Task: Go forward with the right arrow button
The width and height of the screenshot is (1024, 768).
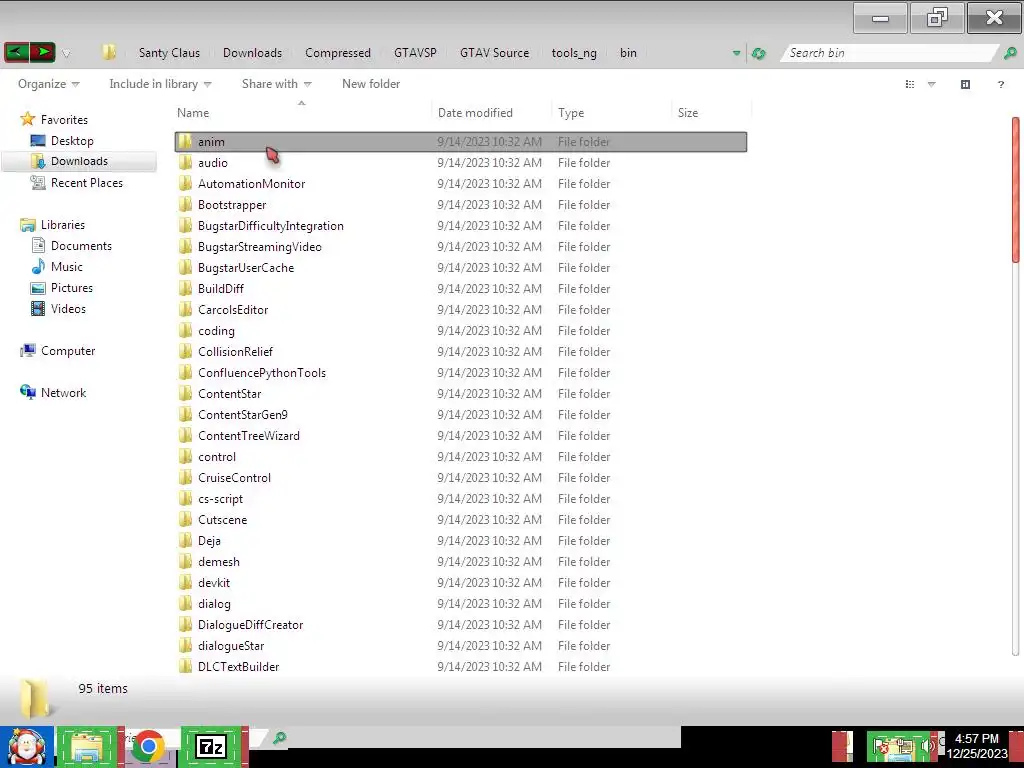Action: (42, 52)
